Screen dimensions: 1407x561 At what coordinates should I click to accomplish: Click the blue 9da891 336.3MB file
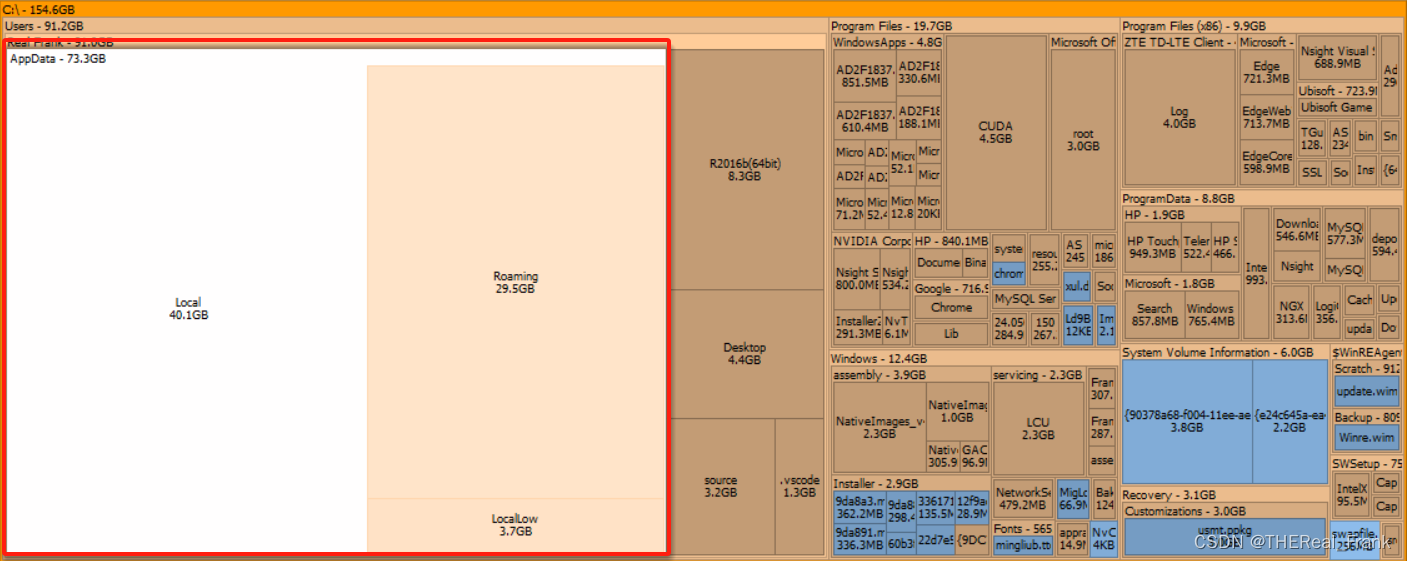point(858,539)
